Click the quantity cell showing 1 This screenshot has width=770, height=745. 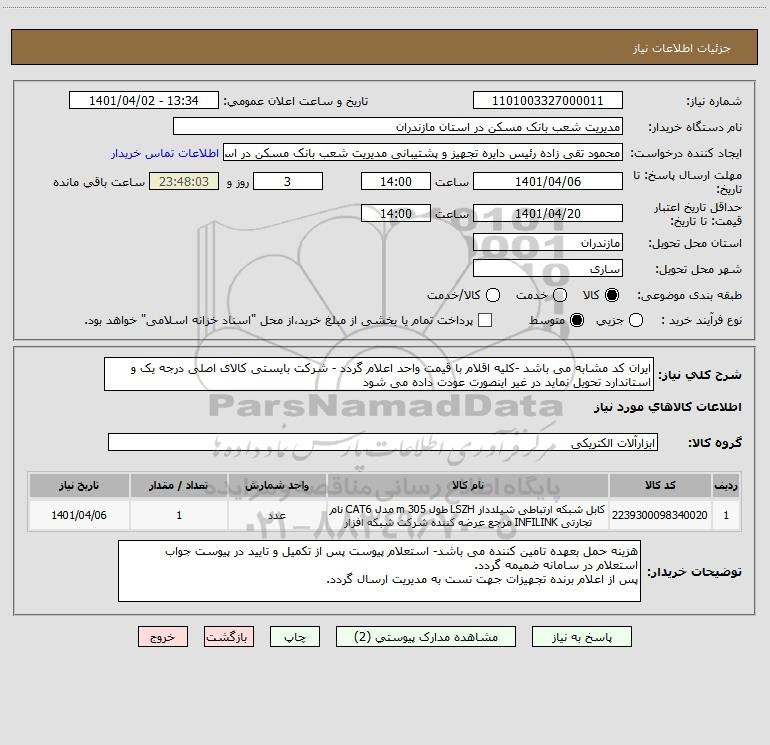(179, 515)
